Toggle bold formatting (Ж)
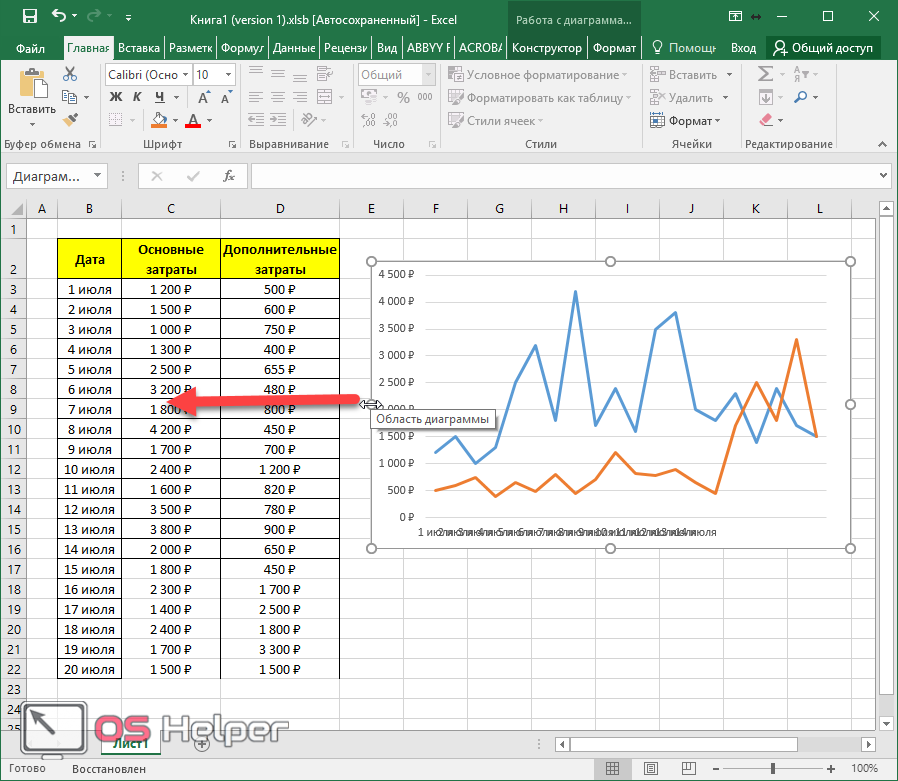The image size is (898, 781). pos(115,97)
